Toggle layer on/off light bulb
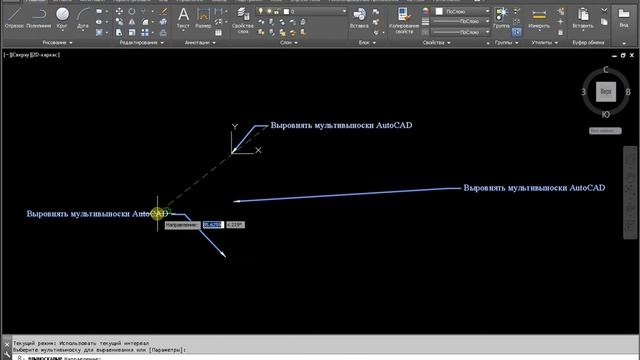 [261, 11]
